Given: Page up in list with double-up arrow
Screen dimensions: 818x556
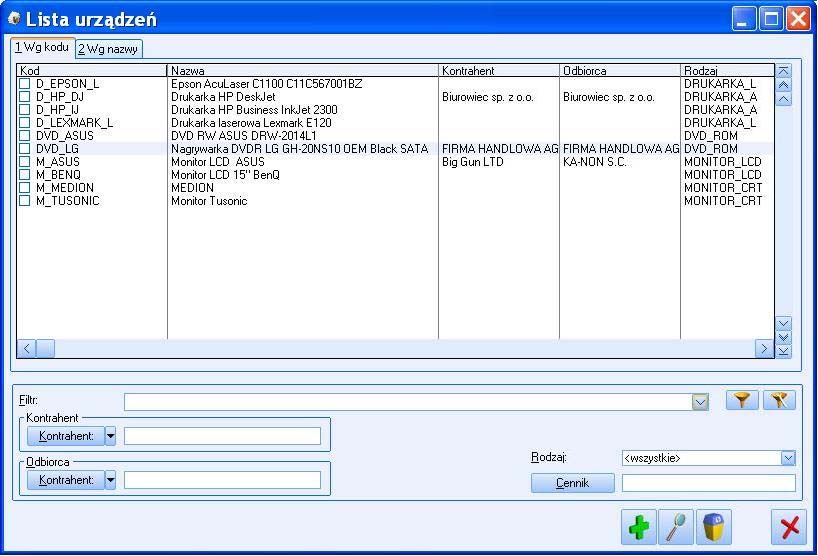Looking at the screenshot, I should 783,85.
